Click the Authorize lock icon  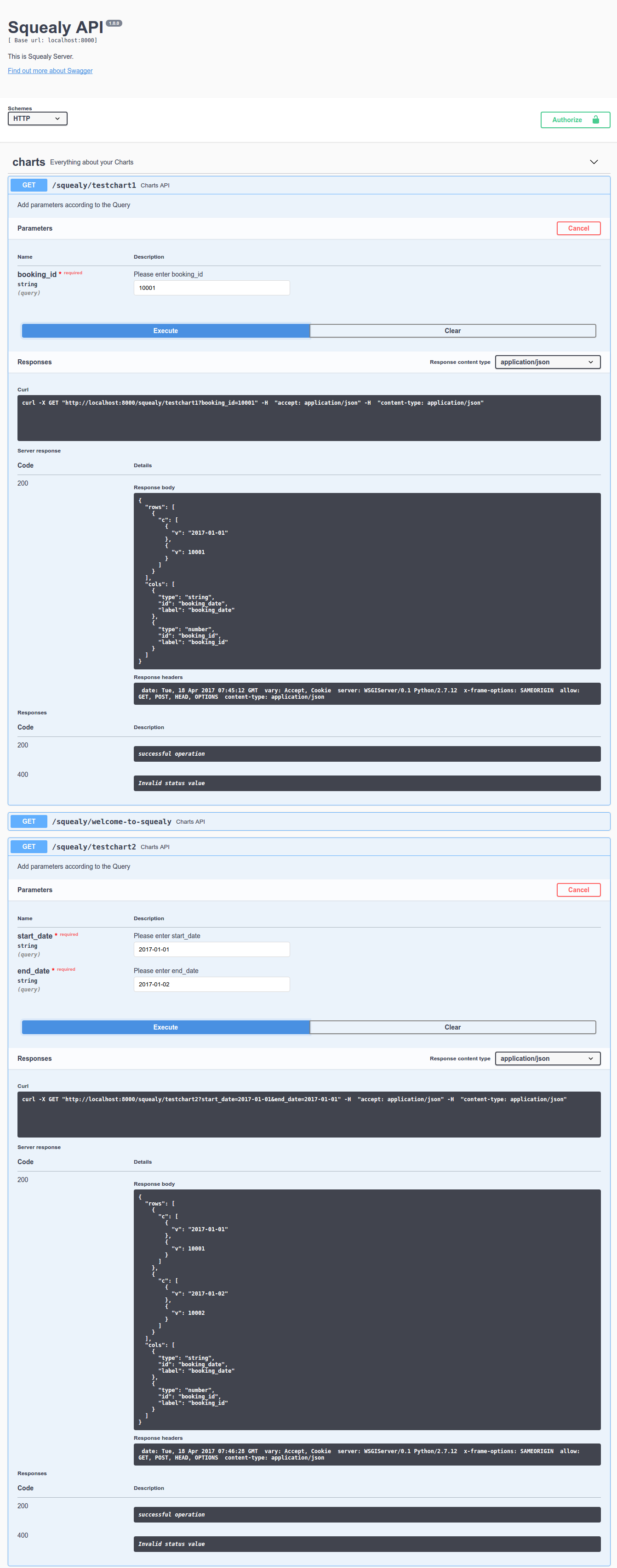tap(596, 120)
